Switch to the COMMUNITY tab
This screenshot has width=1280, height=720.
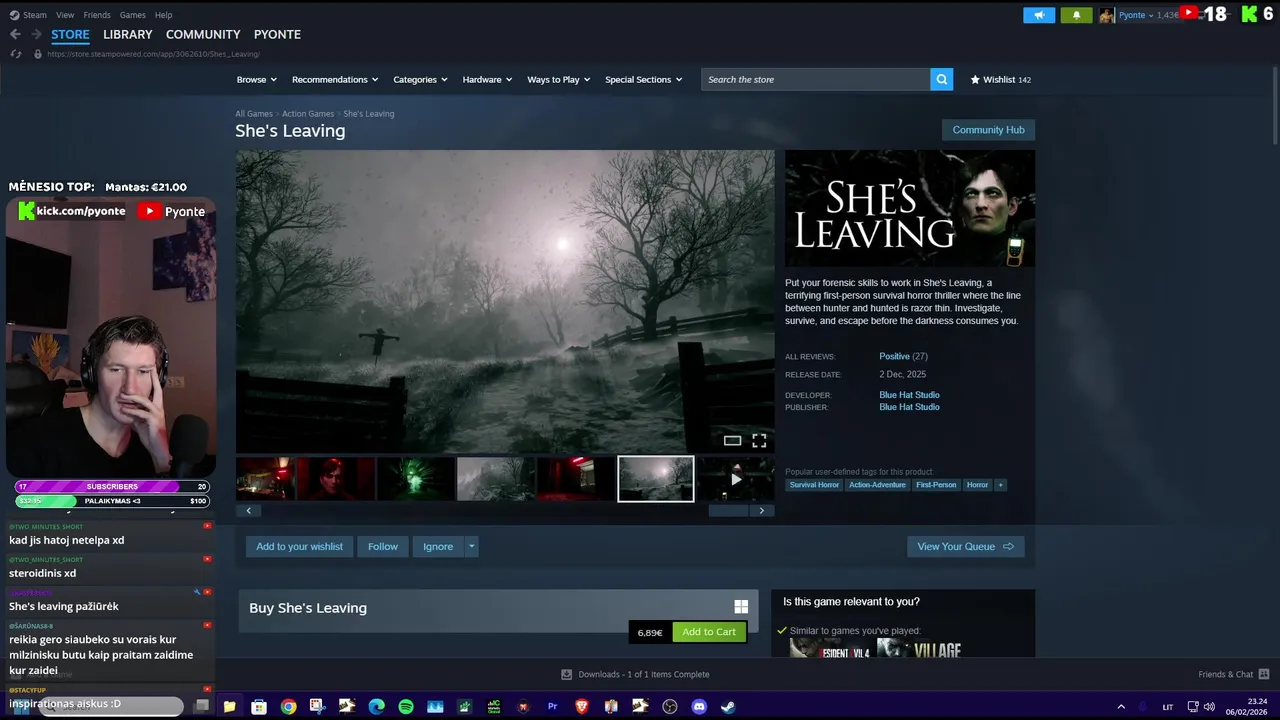click(x=203, y=34)
